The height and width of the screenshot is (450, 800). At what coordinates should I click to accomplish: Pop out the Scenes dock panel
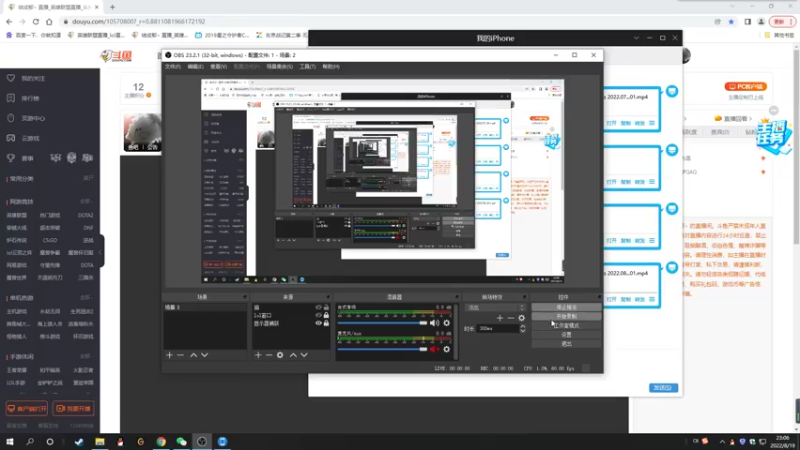pos(245,297)
